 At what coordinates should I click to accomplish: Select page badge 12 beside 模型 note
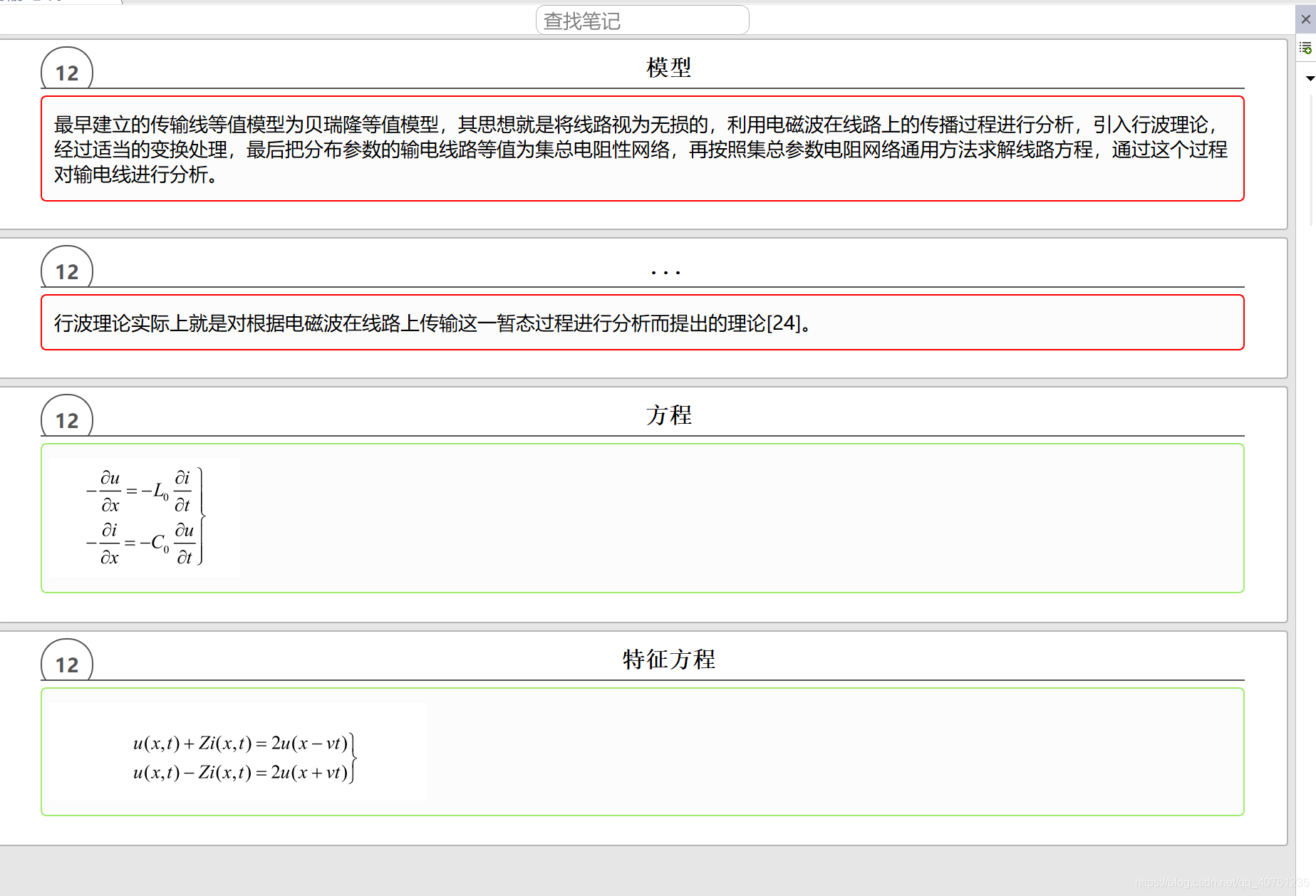click(67, 70)
